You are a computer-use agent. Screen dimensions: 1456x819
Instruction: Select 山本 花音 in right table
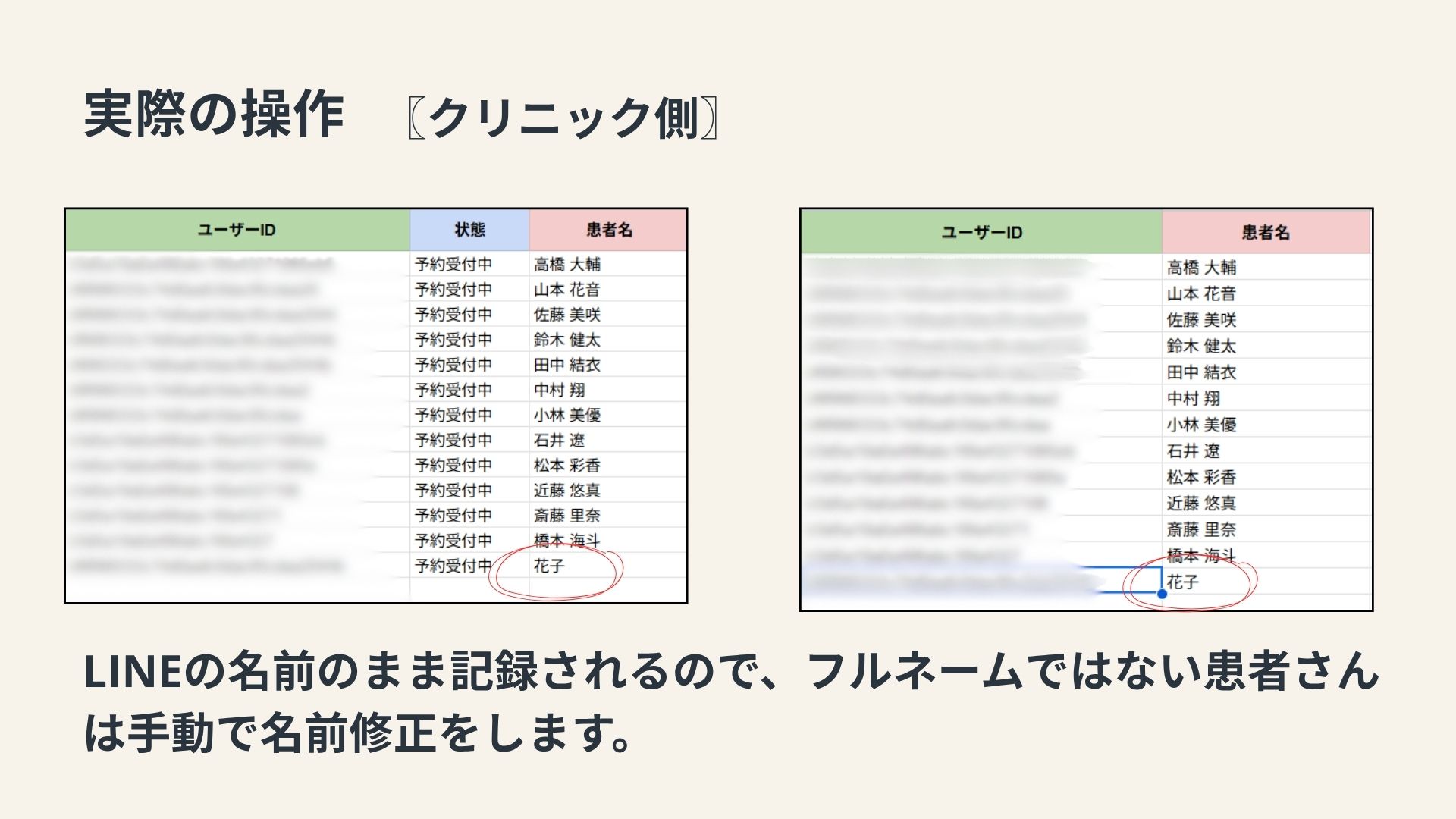1201,293
